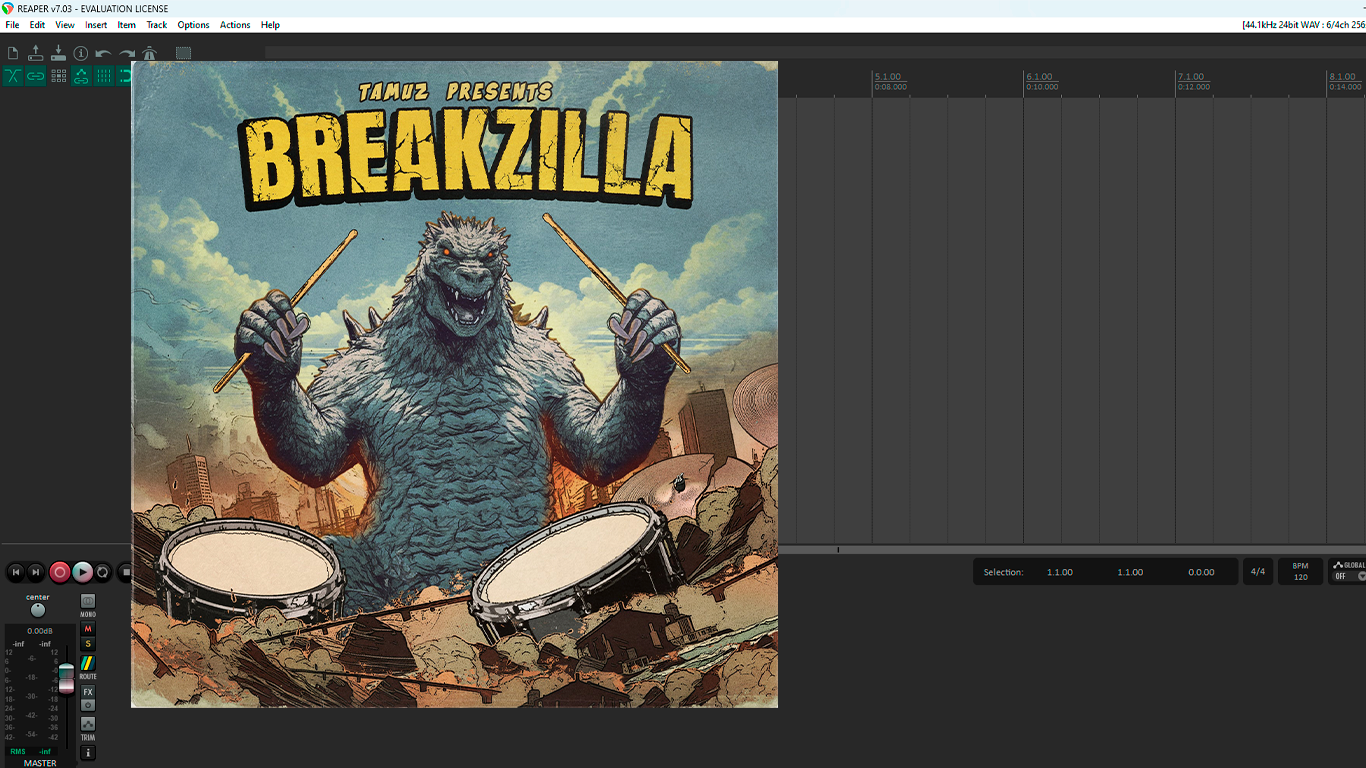Stop playback with Stop button
Image resolution: width=1366 pixels, height=768 pixels.
(x=124, y=572)
